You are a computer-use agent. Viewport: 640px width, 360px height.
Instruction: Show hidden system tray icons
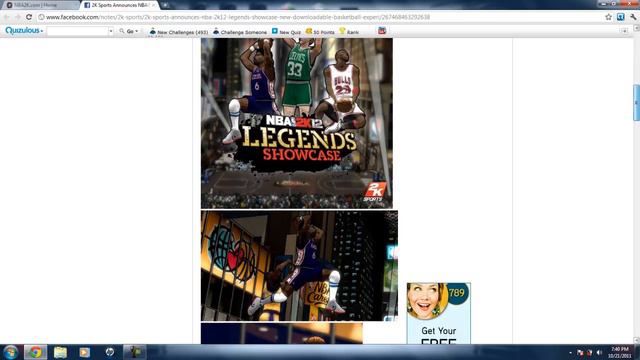click(570, 353)
